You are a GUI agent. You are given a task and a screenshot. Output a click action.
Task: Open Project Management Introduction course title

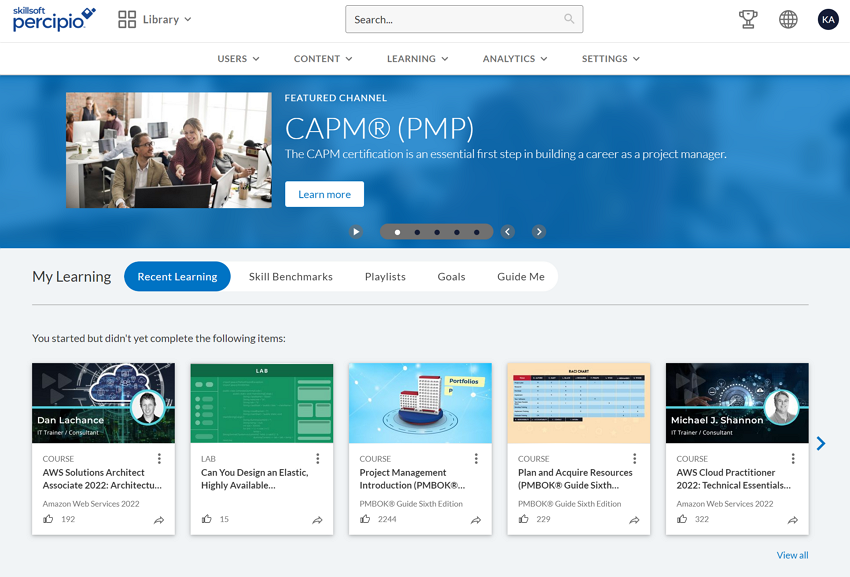click(x=412, y=479)
